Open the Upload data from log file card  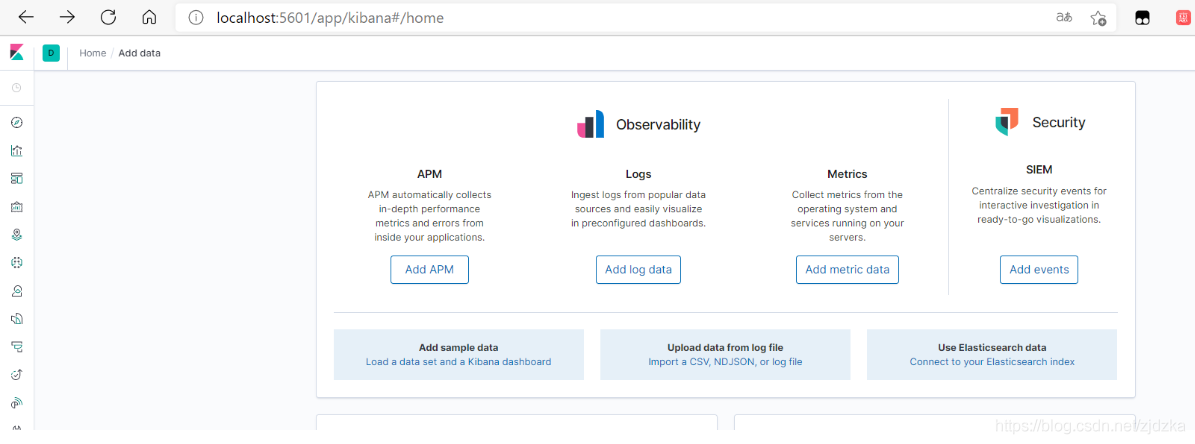pos(726,354)
